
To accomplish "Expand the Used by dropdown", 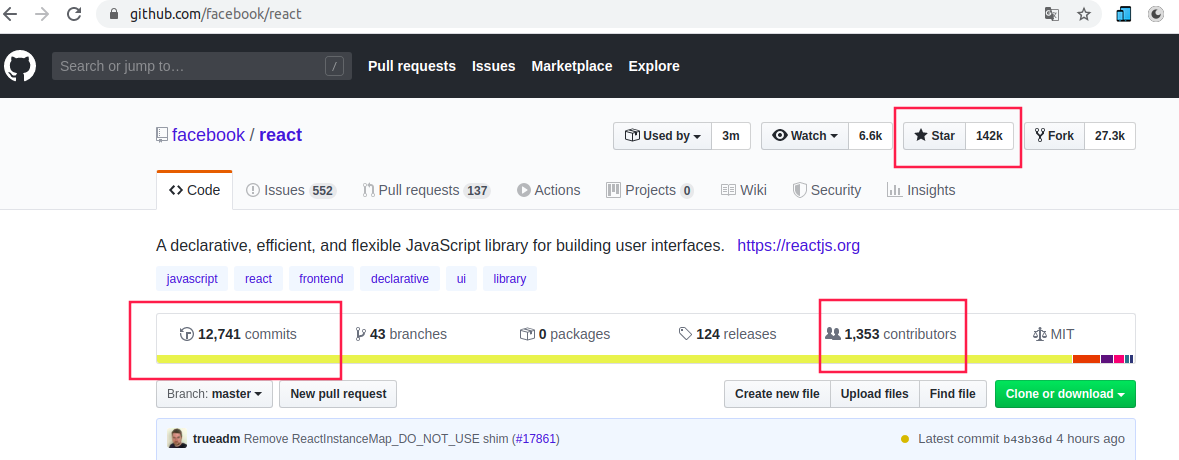I will (662, 136).
